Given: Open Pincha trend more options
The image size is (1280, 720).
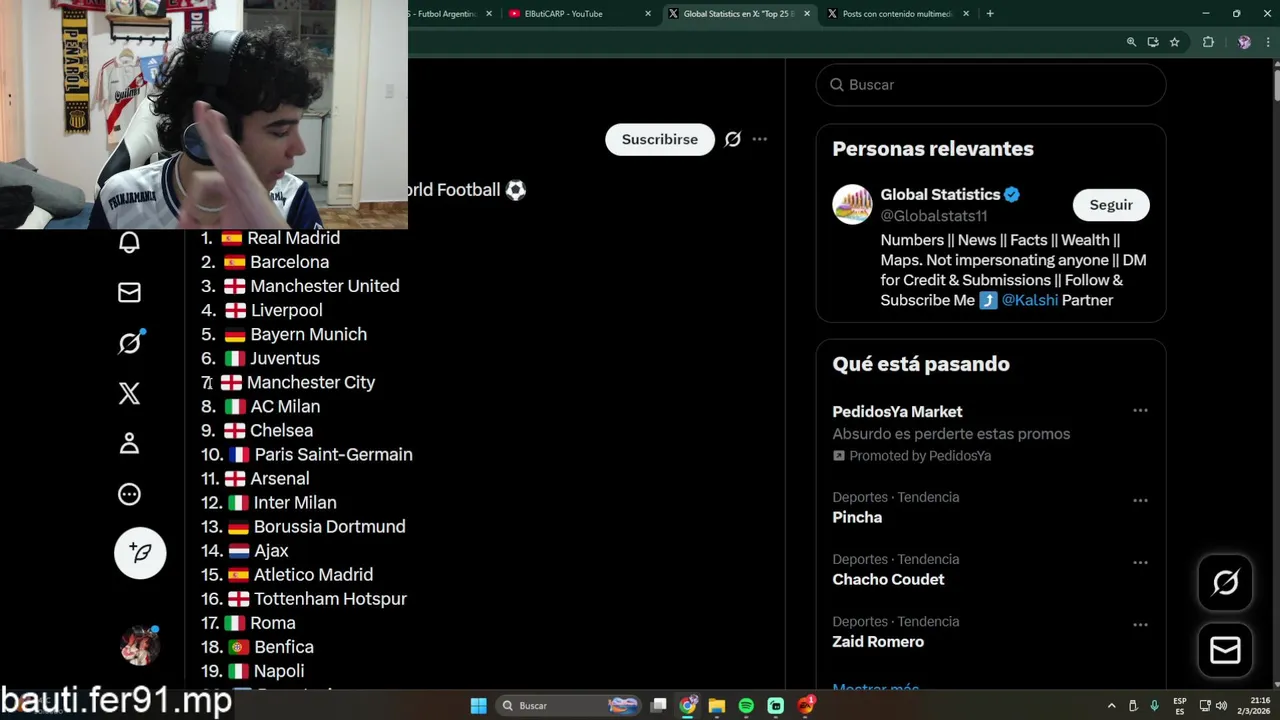Looking at the screenshot, I should 1140,500.
